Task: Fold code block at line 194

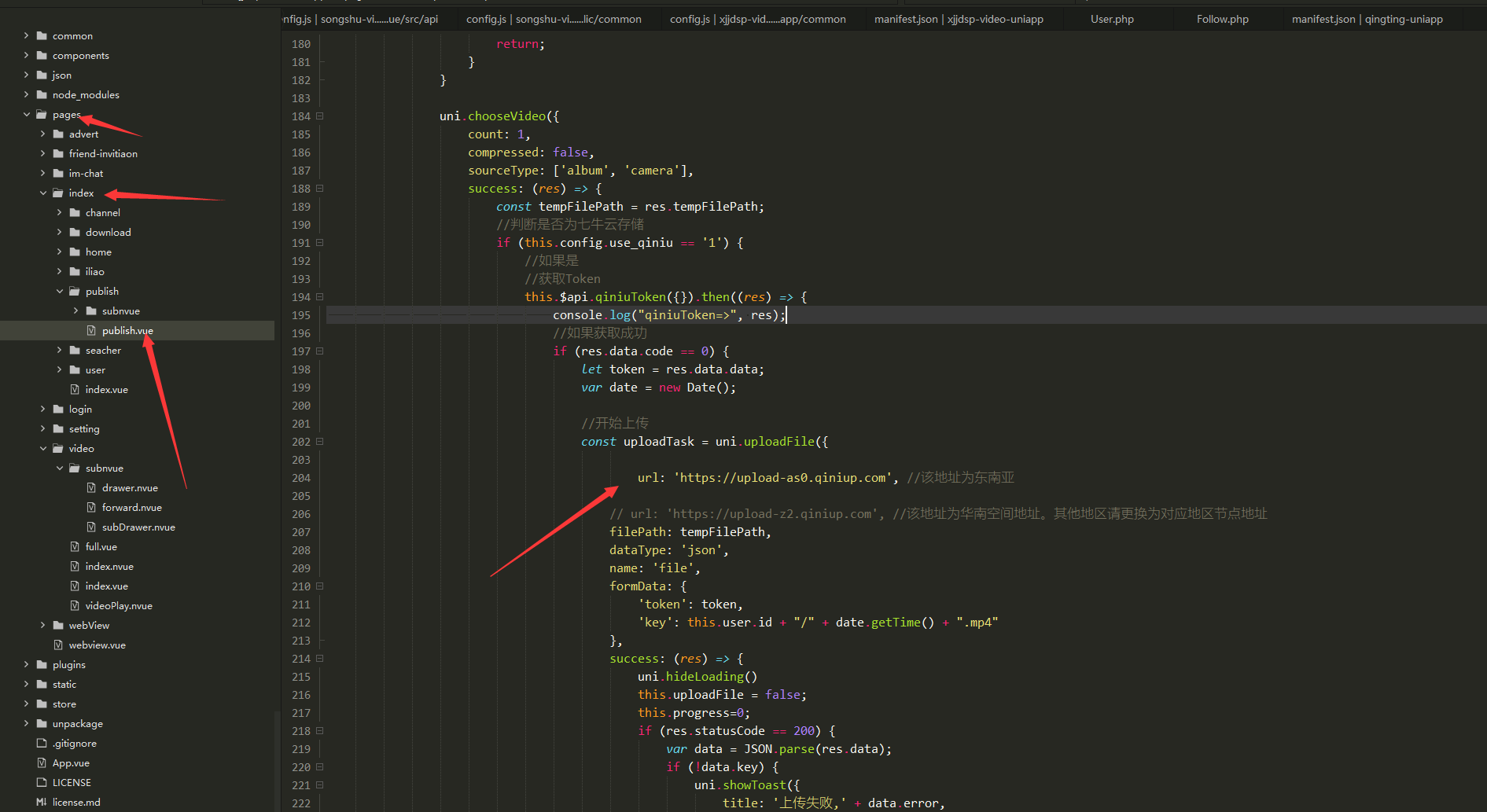Action: (319, 297)
